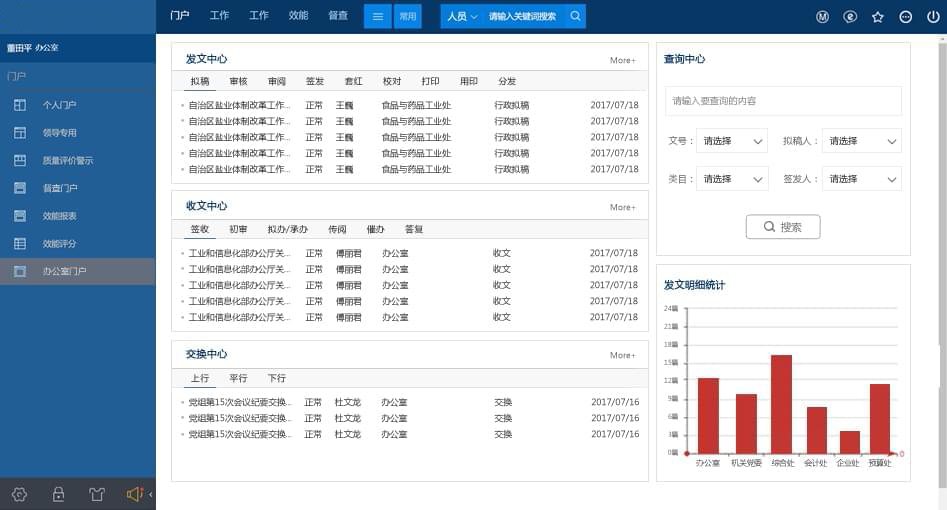This screenshot has width=947, height=510.
Task: Open the 'e' message bubble icon
Action: coord(850,16)
